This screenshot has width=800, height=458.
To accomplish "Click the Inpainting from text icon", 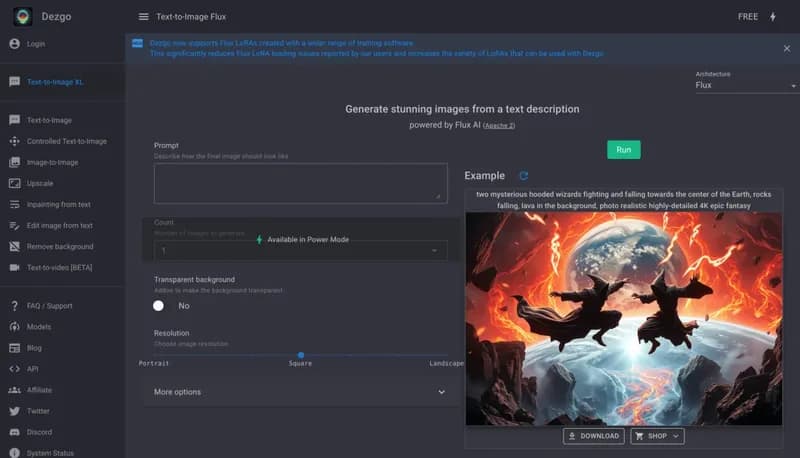I will [x=14, y=205].
